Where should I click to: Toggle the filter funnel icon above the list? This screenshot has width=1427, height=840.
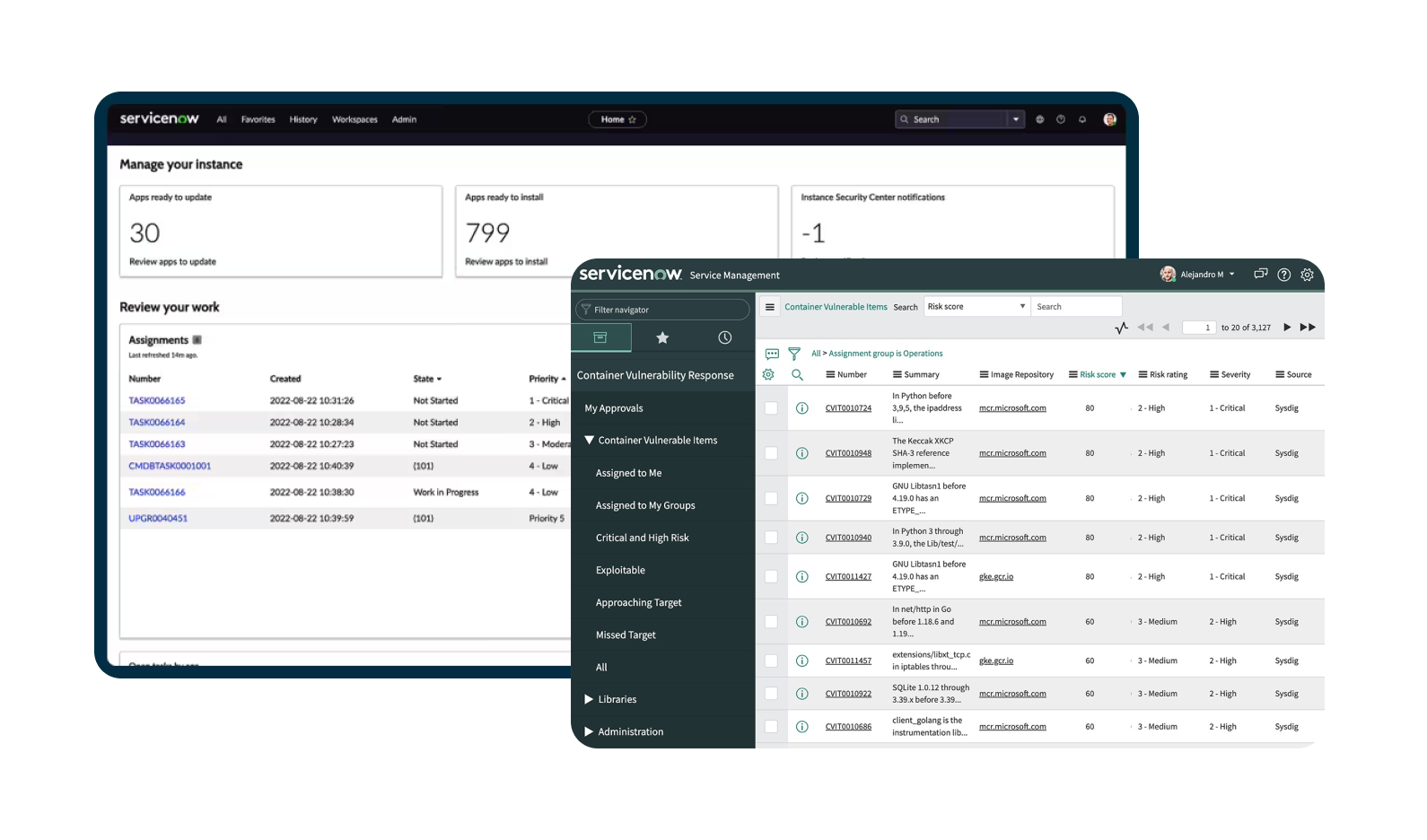coord(794,354)
